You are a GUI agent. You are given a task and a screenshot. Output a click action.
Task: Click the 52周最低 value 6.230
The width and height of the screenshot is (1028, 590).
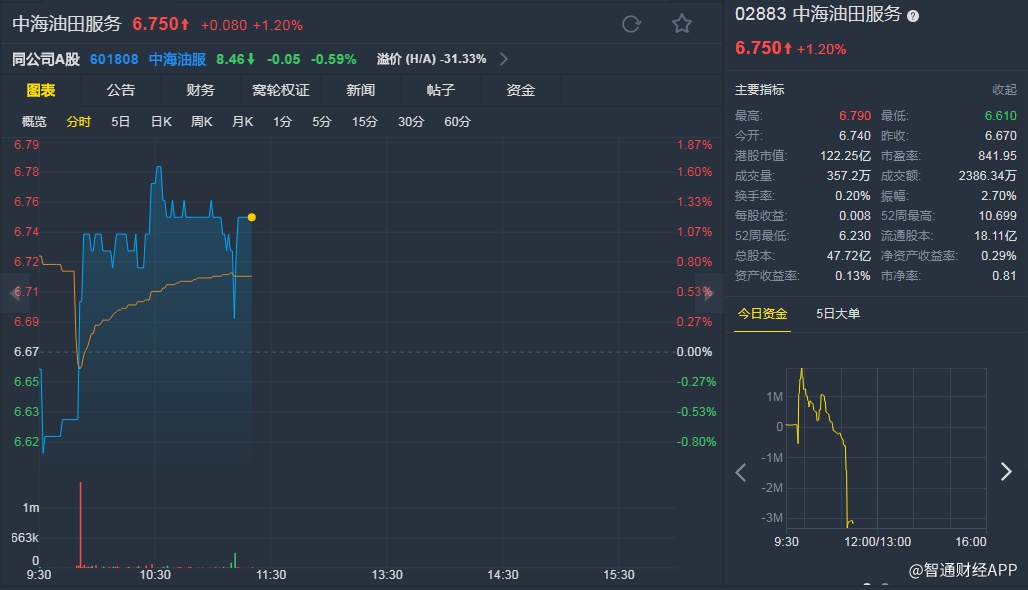855,235
